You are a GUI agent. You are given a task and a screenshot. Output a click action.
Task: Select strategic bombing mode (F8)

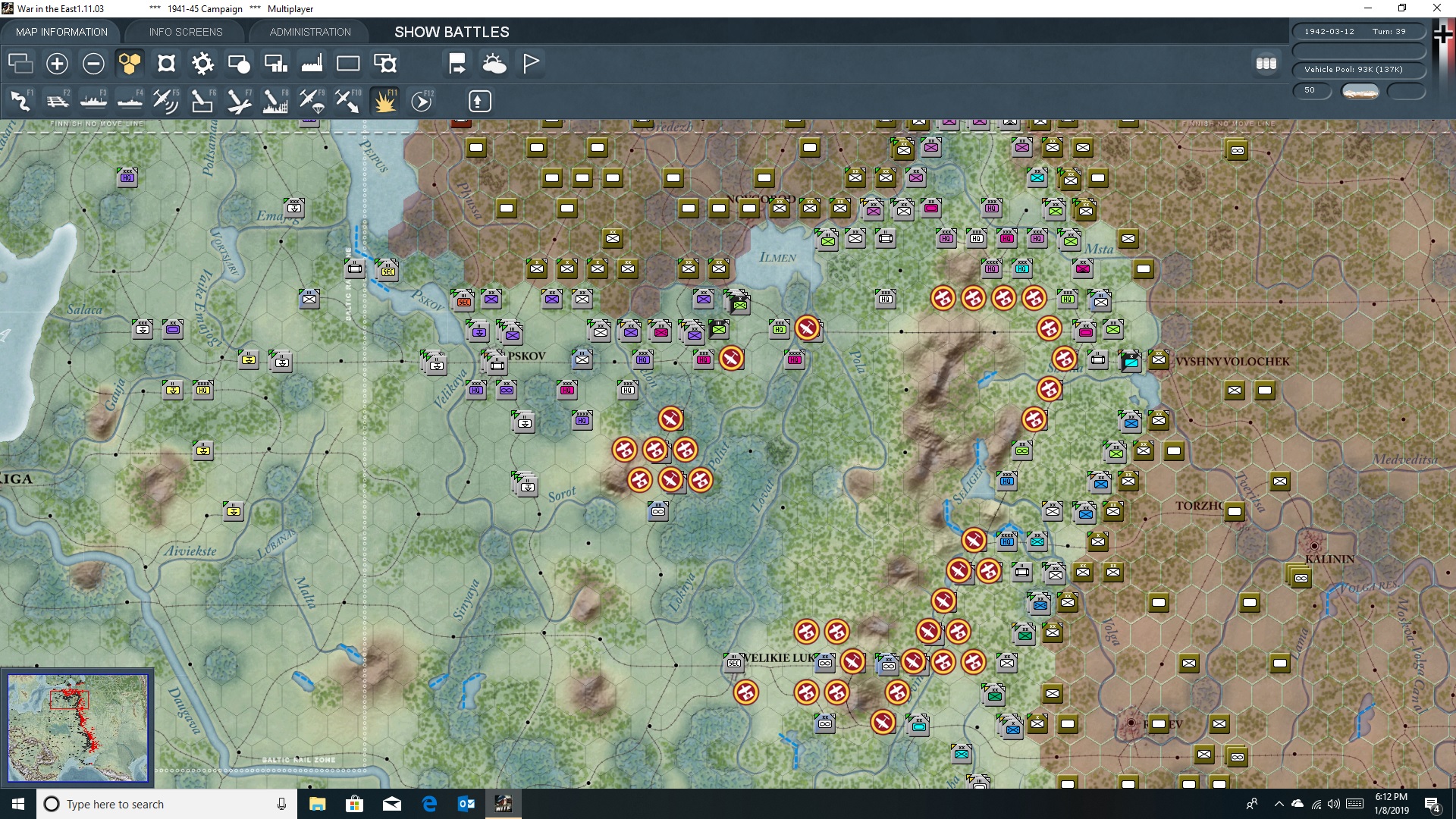click(x=275, y=101)
